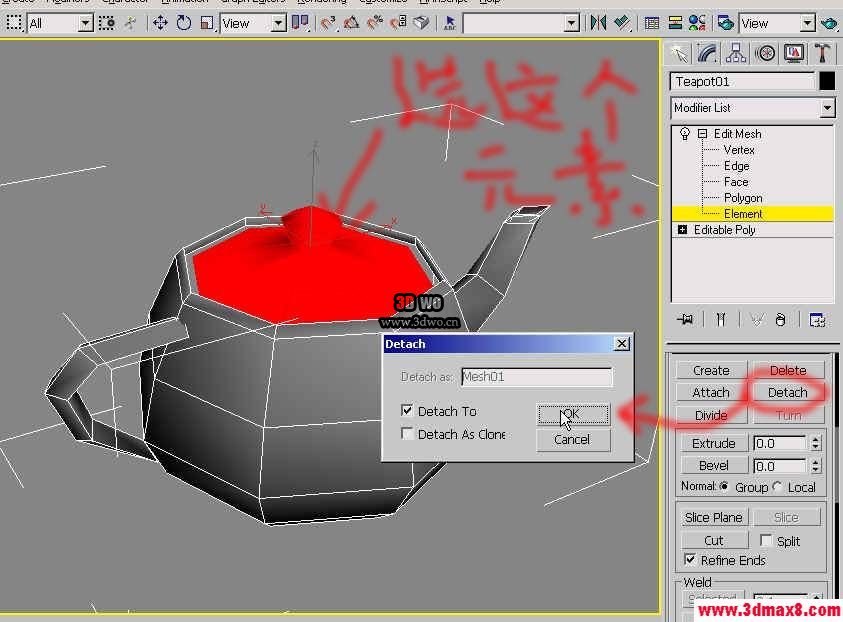Click the Delete button
The image size is (843, 622).
[788, 370]
